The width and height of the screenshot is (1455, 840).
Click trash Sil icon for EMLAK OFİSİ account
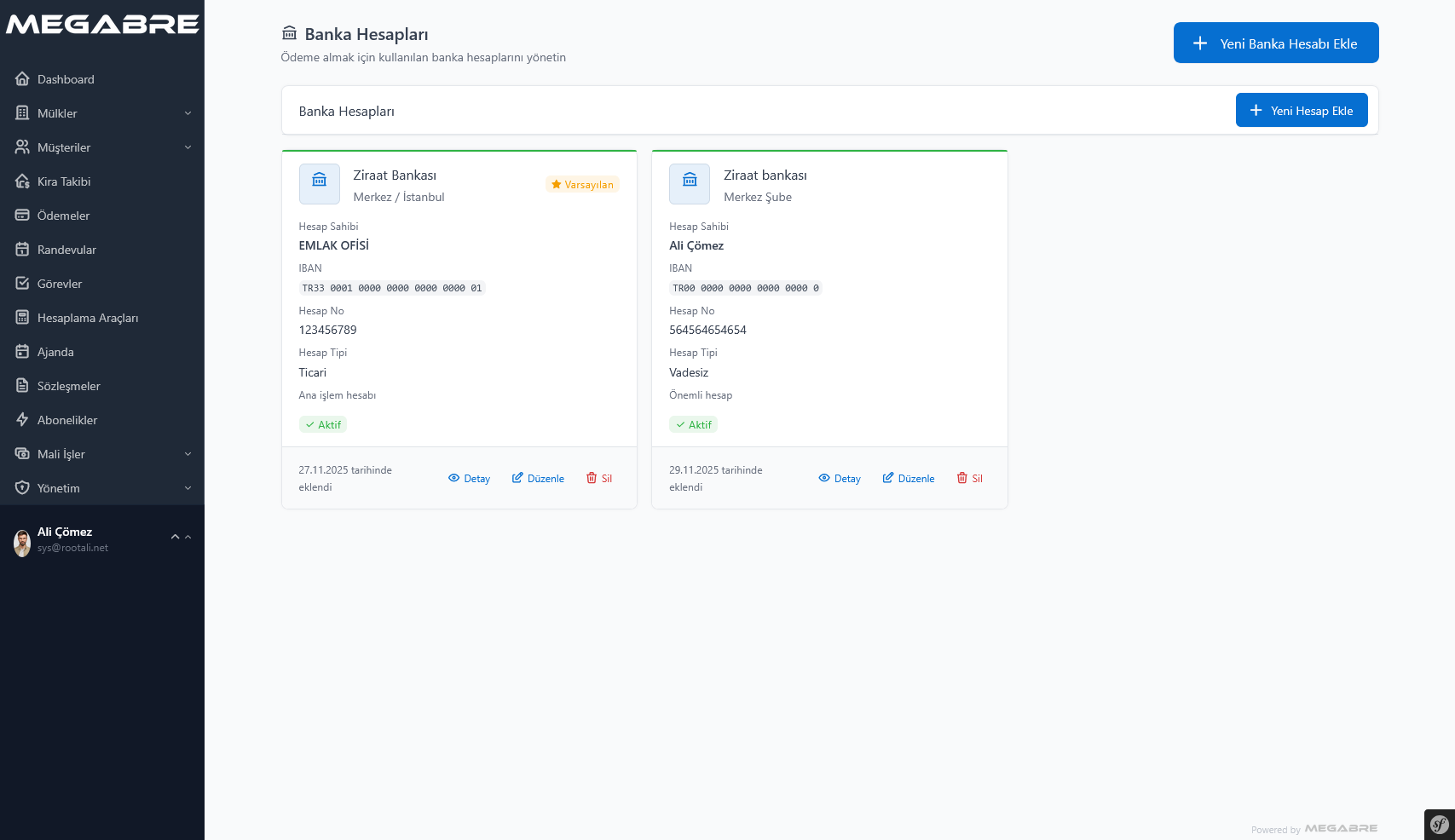592,478
